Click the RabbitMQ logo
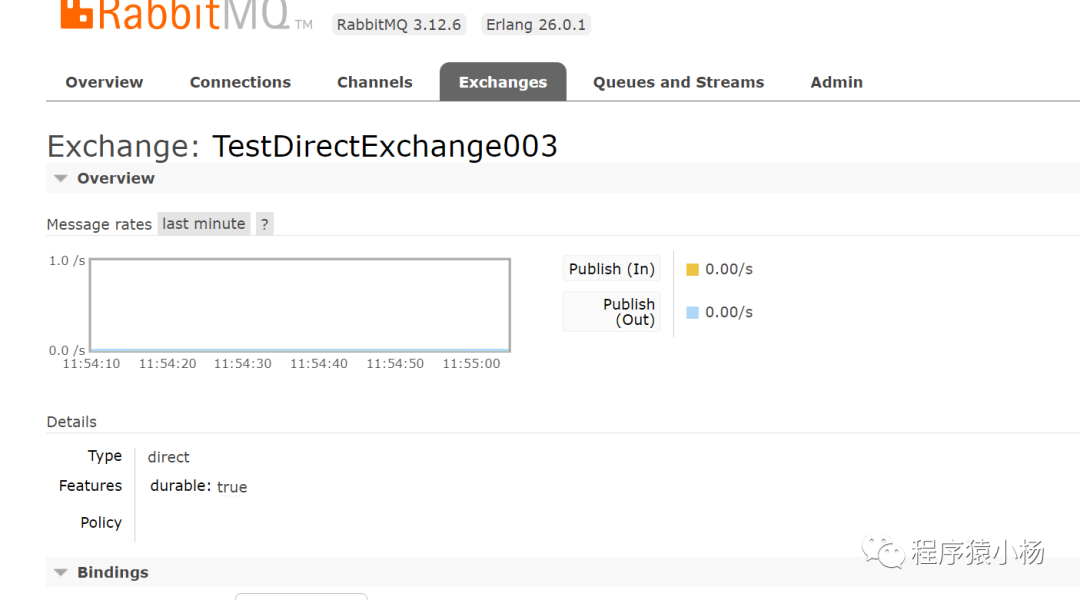The height and width of the screenshot is (600, 1080). [186, 15]
